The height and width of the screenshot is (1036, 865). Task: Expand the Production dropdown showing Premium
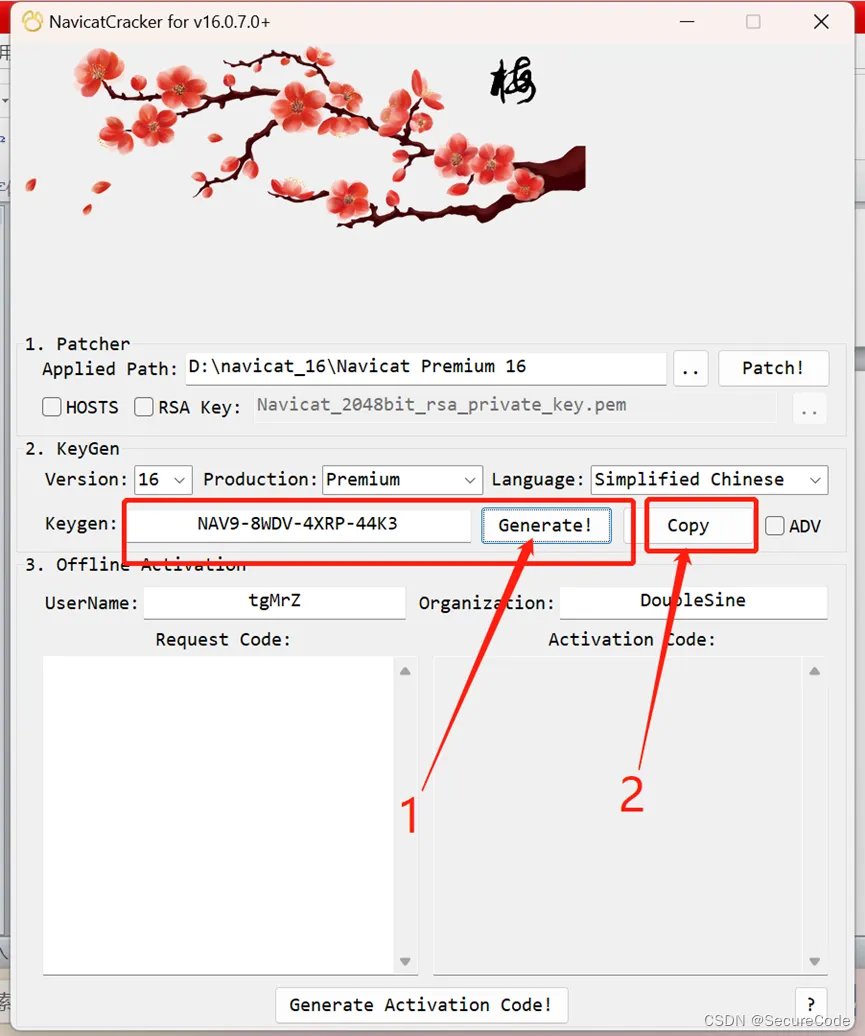click(x=402, y=480)
